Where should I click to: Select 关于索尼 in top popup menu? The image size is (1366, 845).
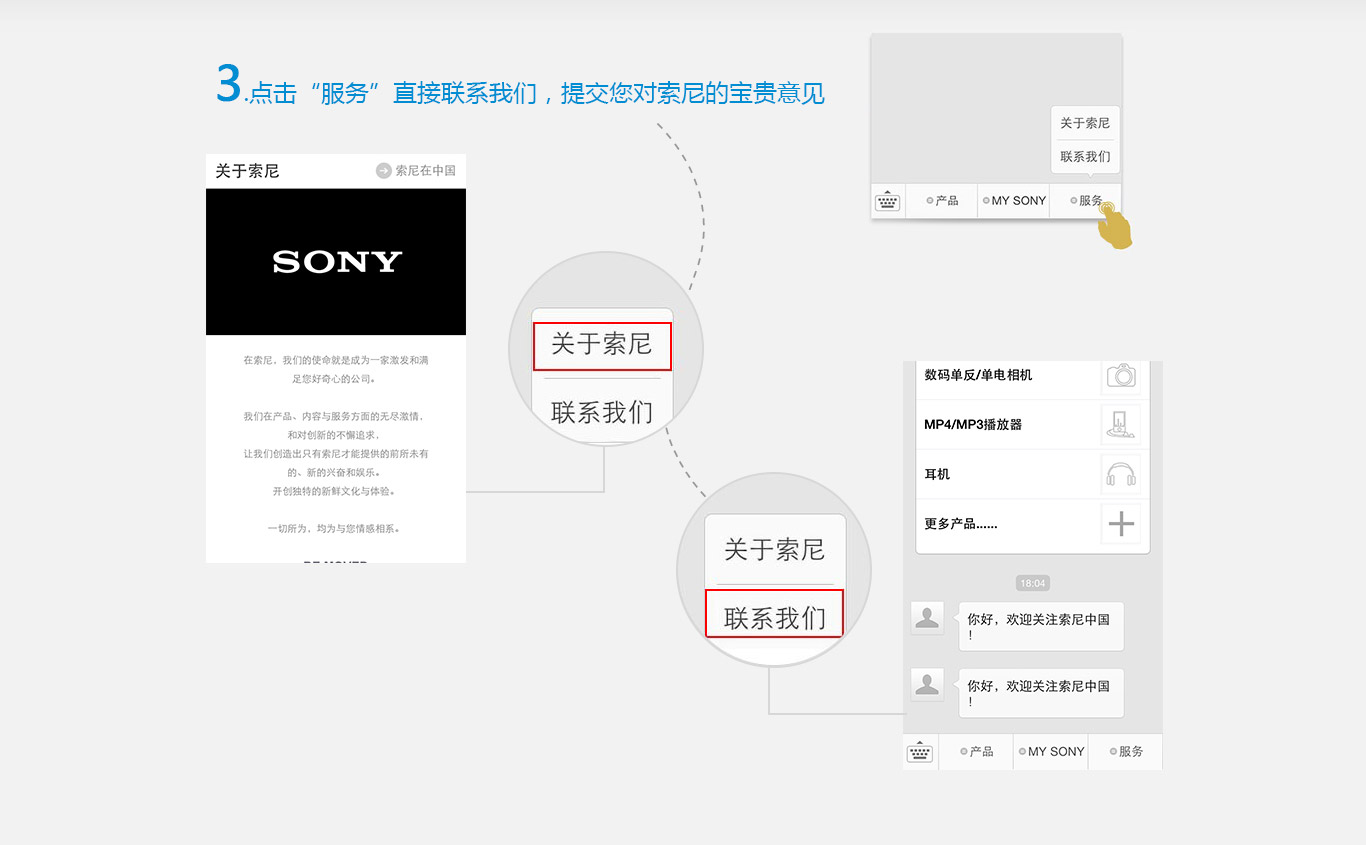coord(1085,123)
